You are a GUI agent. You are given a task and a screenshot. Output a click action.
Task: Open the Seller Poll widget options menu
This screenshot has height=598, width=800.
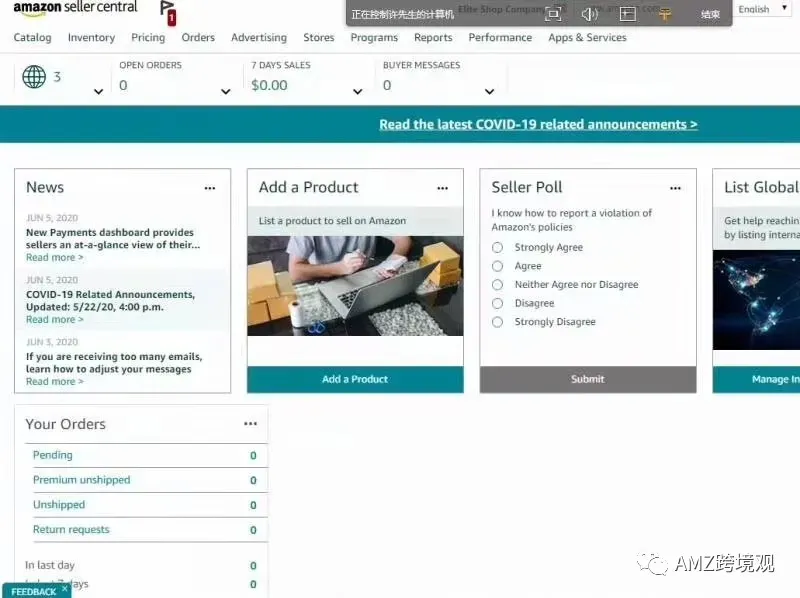coord(675,188)
